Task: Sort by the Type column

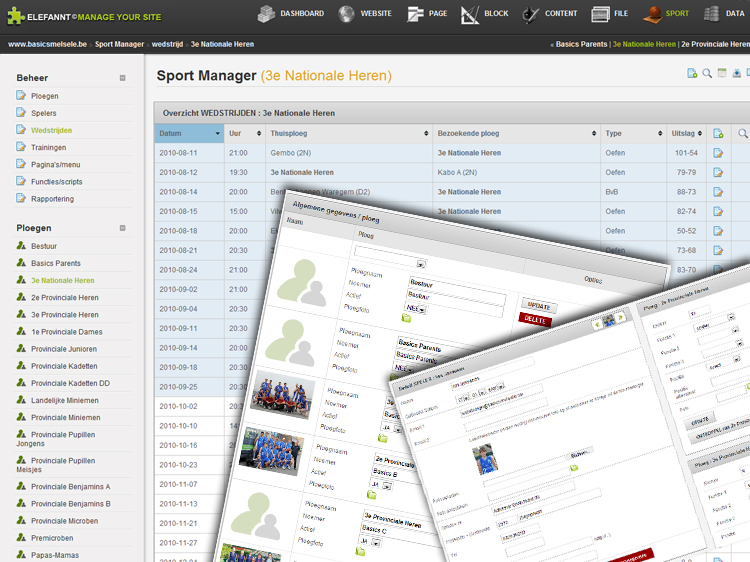Action: tap(633, 133)
